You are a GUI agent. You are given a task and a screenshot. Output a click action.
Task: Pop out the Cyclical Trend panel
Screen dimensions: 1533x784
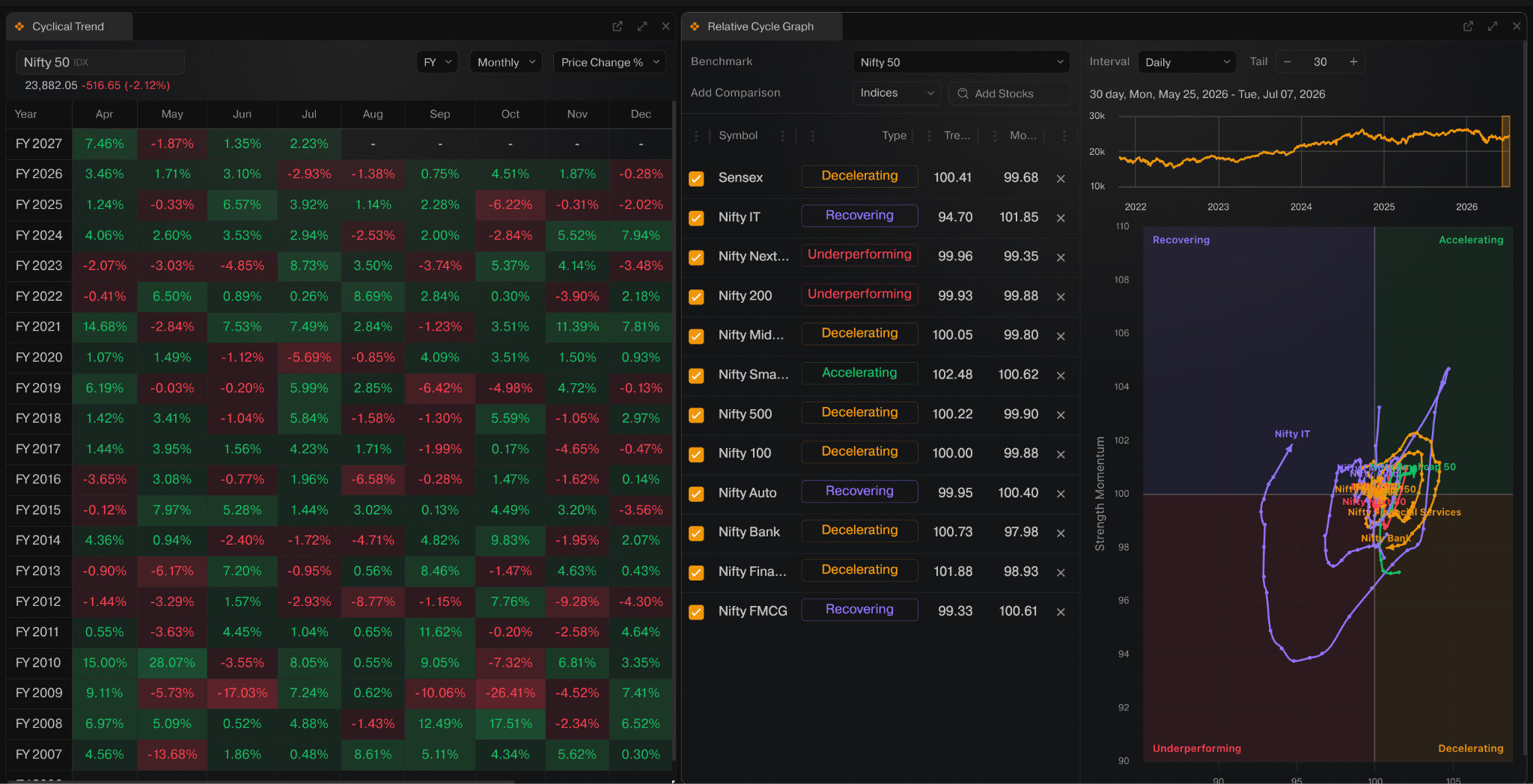tap(618, 26)
